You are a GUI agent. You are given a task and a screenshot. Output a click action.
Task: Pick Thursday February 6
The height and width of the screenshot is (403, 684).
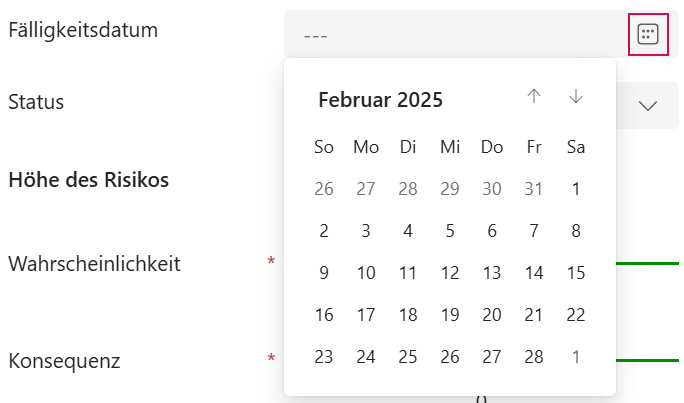[x=492, y=231]
